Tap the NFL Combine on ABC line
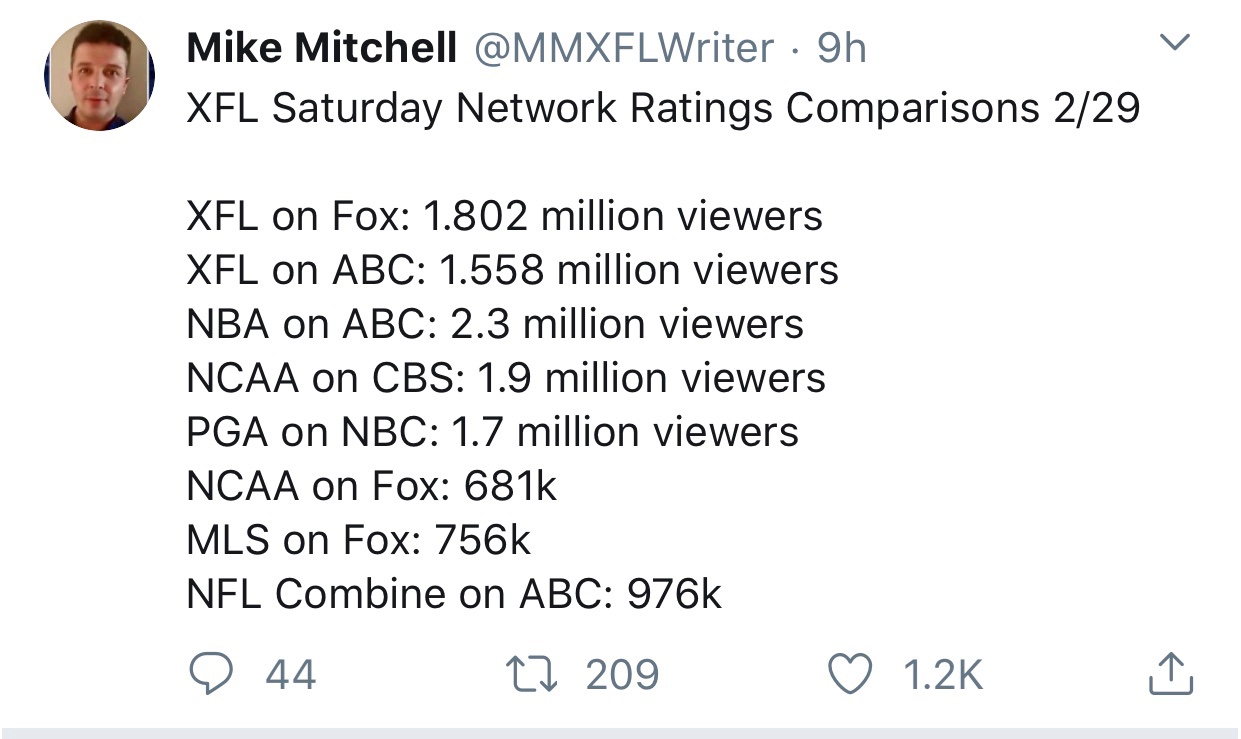Viewport: 1241px width, 739px height. 454,594
